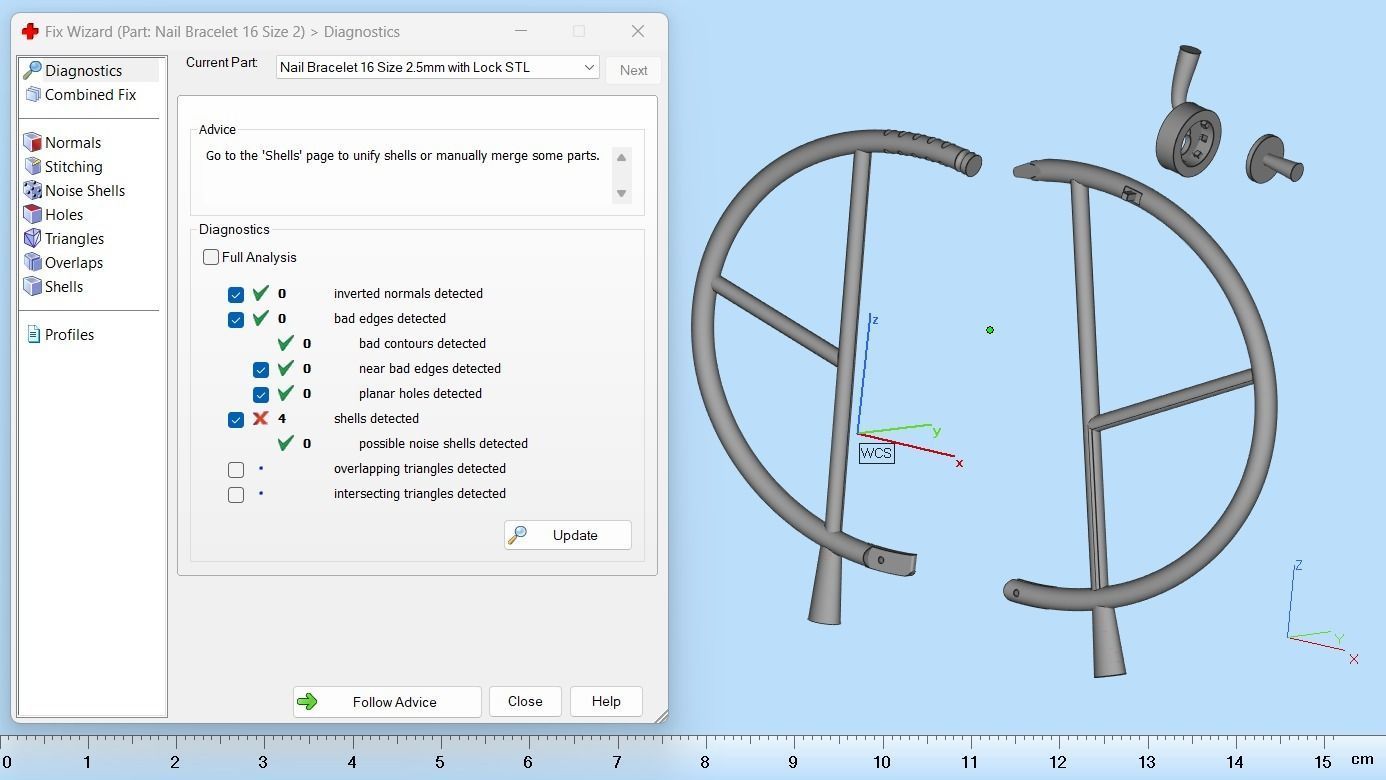Click the Profiles document icon
The image size is (1386, 780).
point(33,334)
